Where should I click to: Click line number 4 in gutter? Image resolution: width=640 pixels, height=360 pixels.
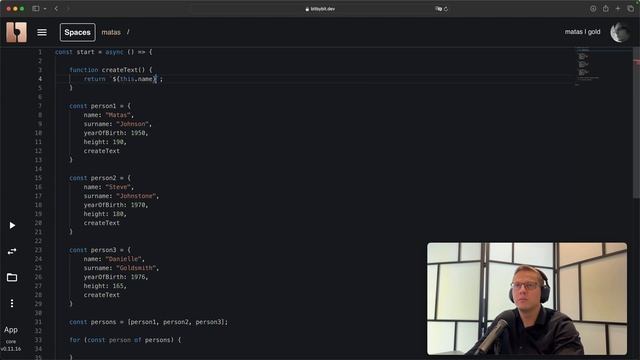tap(40, 79)
